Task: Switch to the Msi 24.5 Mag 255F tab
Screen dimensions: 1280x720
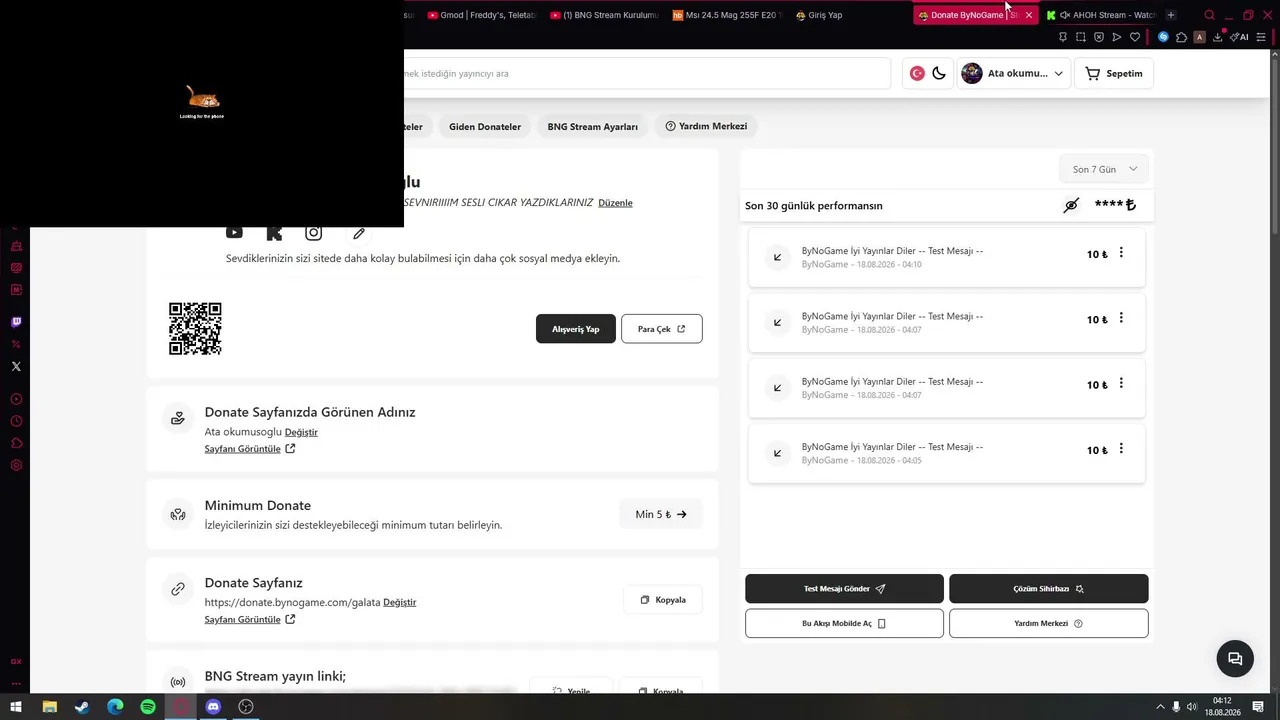Action: click(728, 15)
